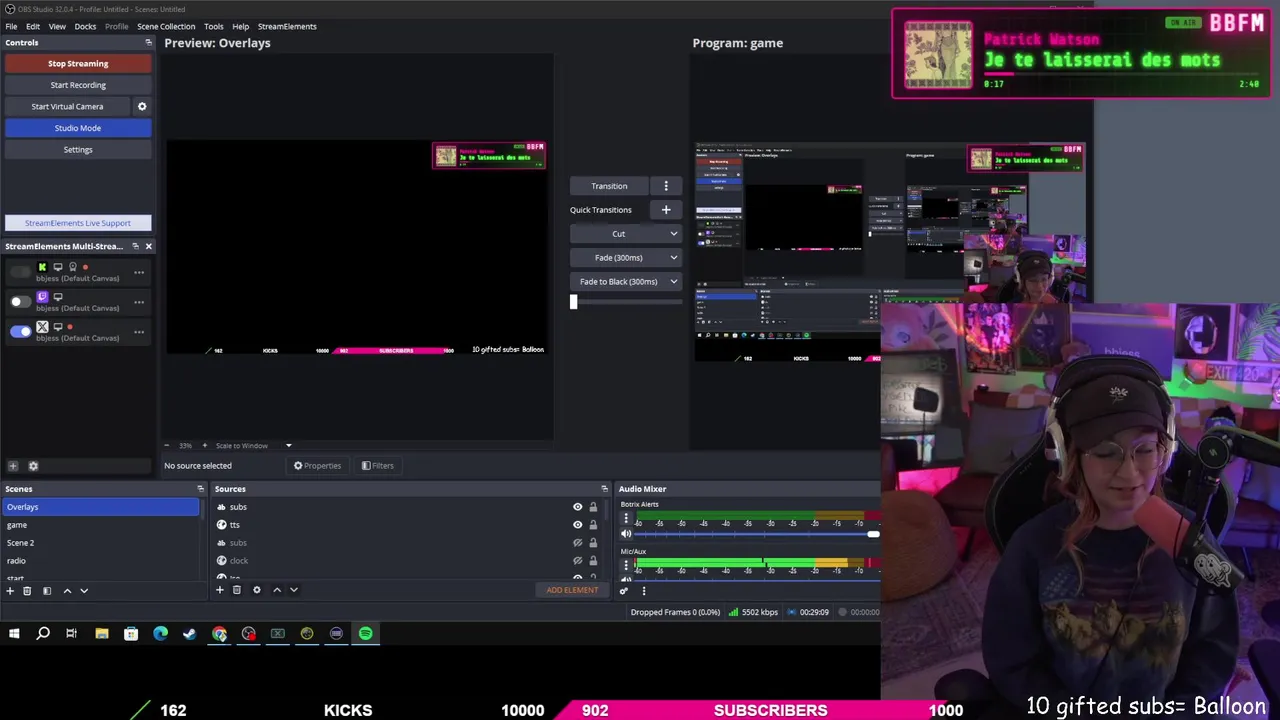Hide the first subs source
The image size is (1280, 720).
[577, 507]
